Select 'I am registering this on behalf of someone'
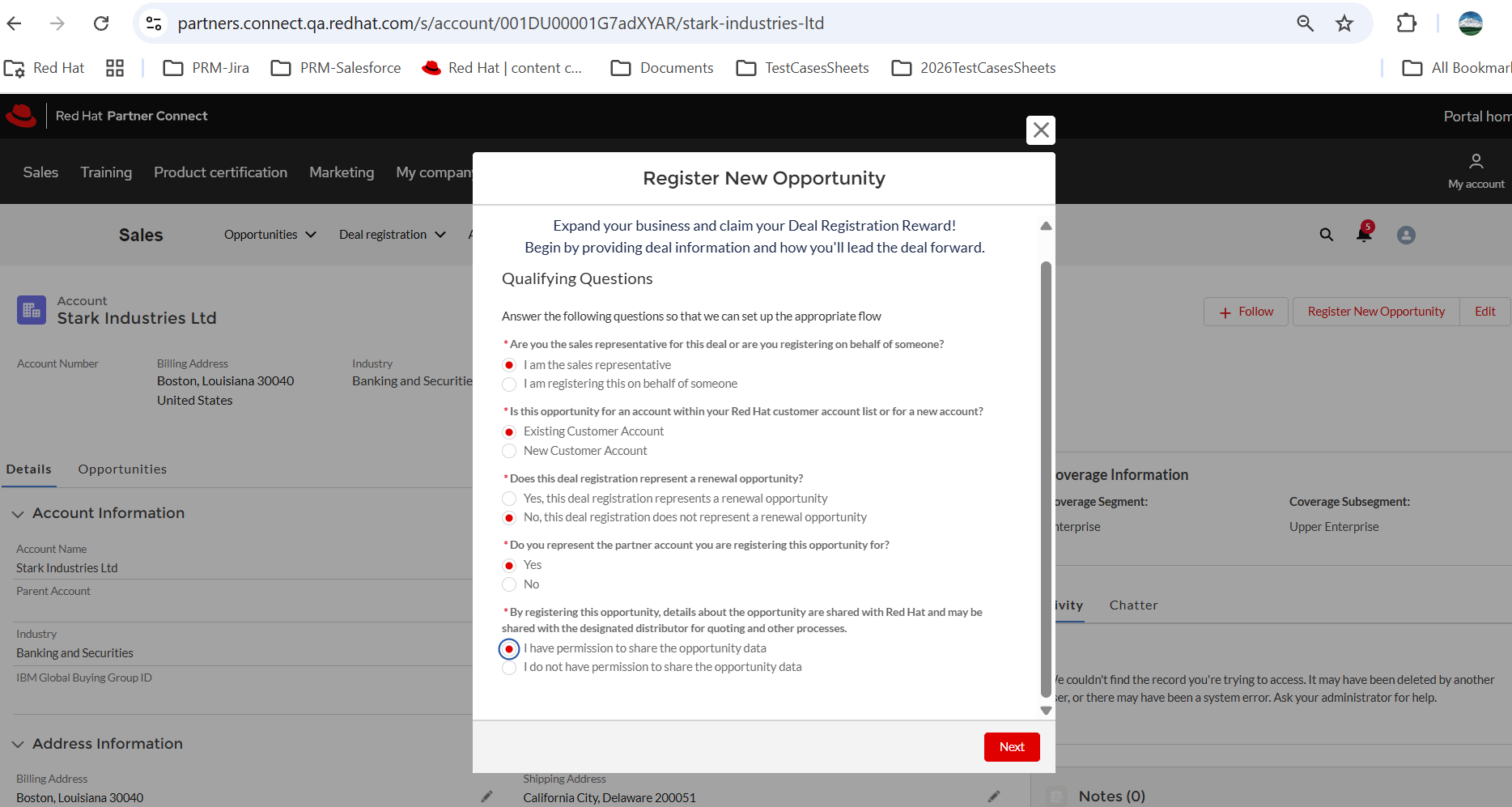 point(509,384)
